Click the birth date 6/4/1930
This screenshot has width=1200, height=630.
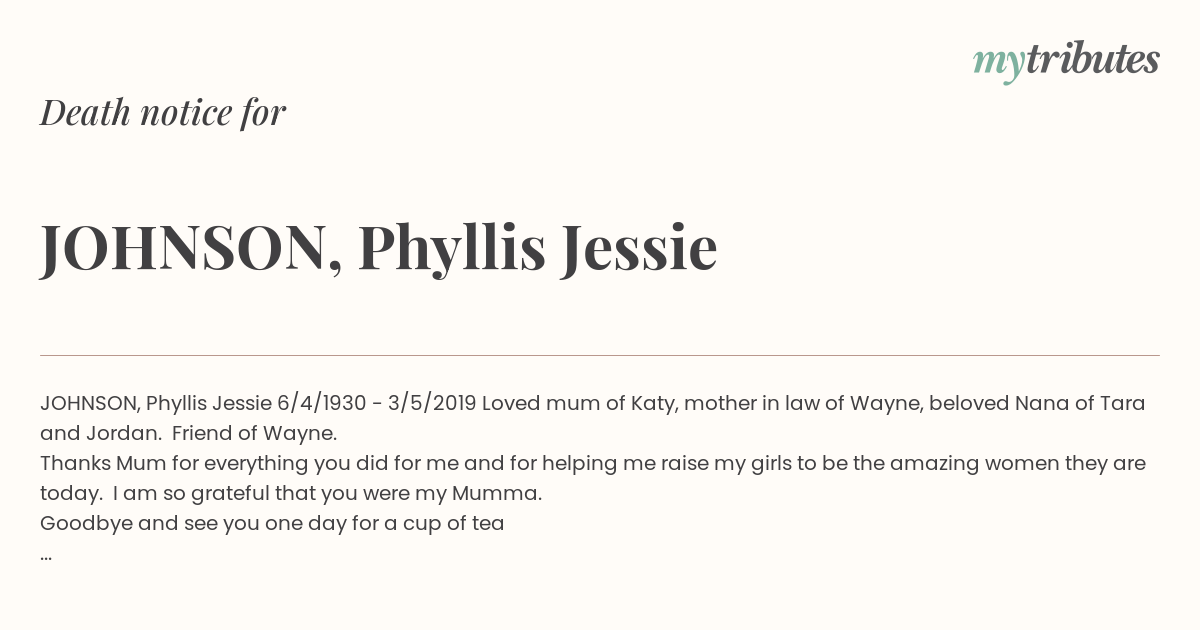pos(322,404)
